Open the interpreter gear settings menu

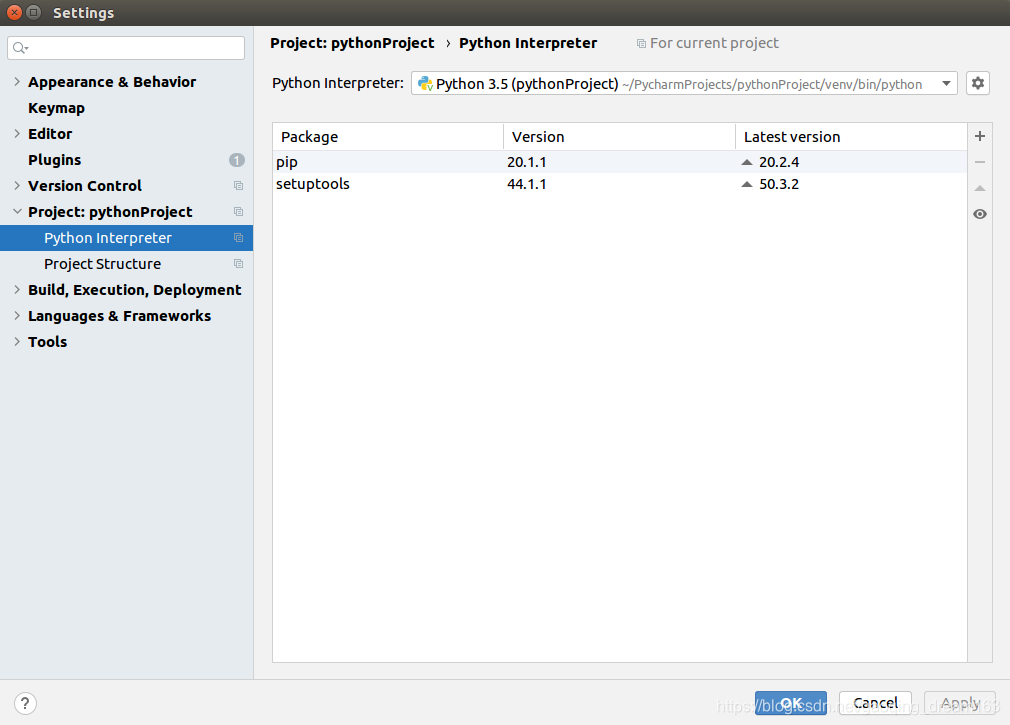978,83
